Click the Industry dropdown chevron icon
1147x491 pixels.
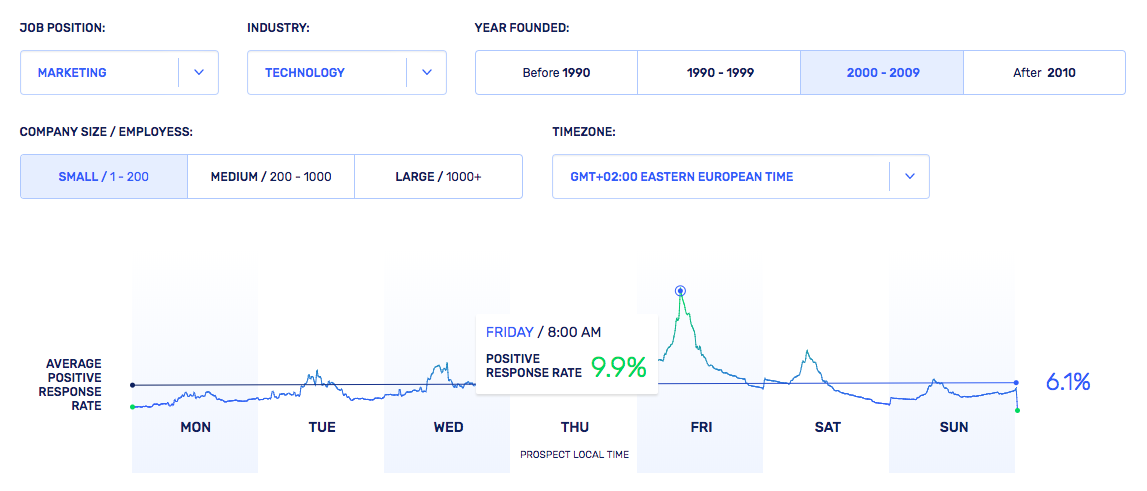tap(426, 72)
